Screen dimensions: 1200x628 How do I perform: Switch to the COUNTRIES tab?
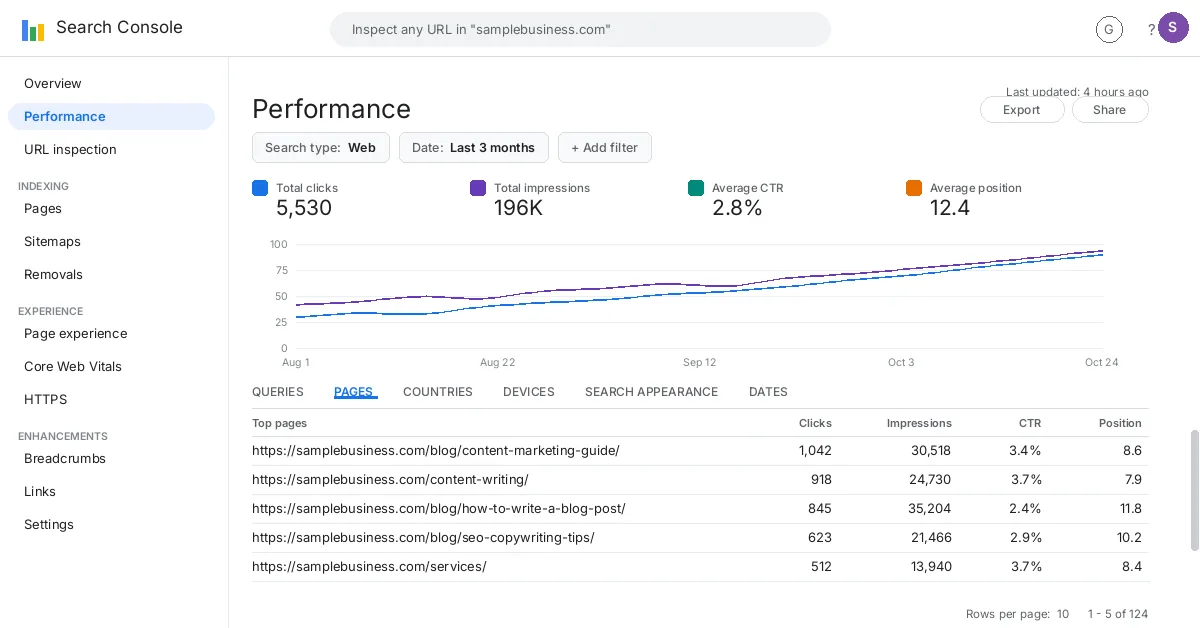coord(438,392)
